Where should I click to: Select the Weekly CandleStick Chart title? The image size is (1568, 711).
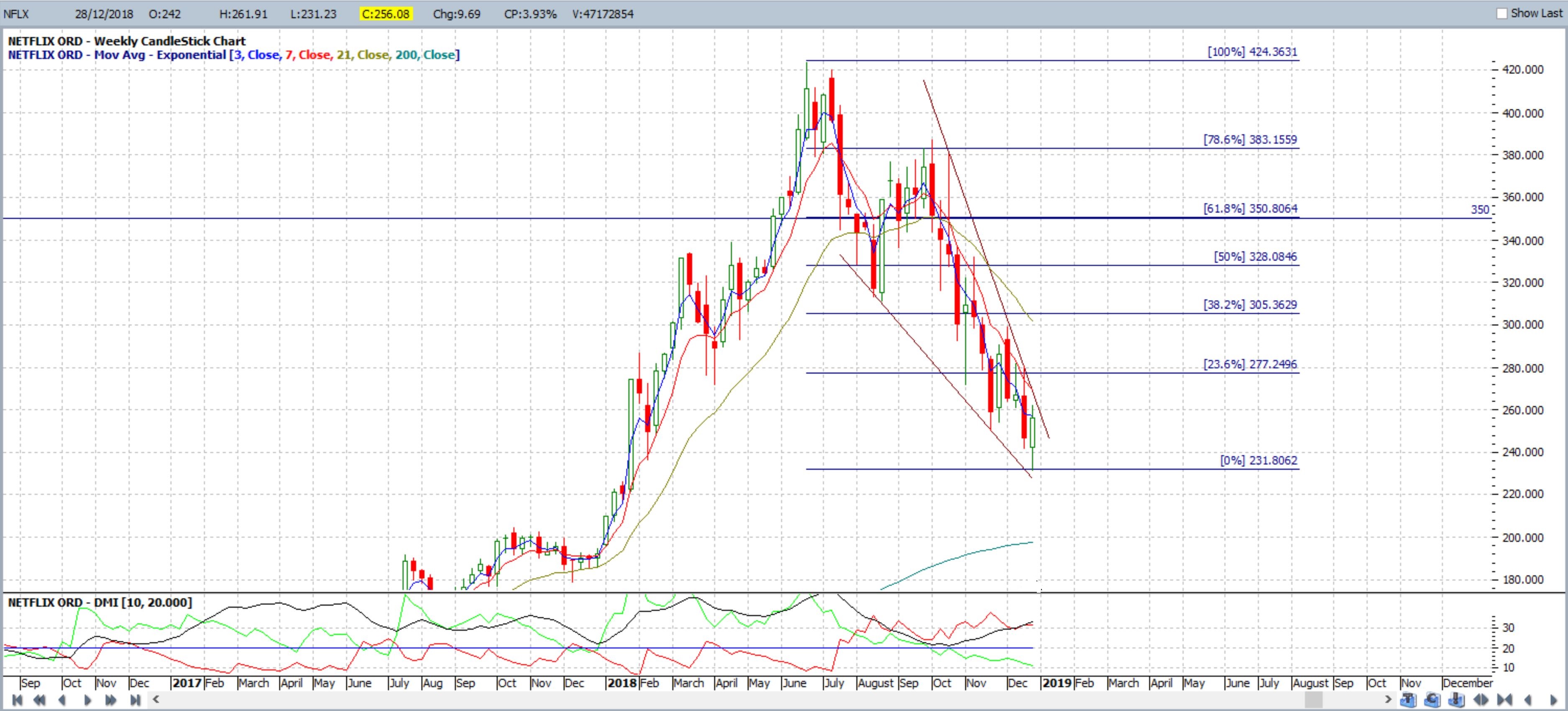point(127,41)
